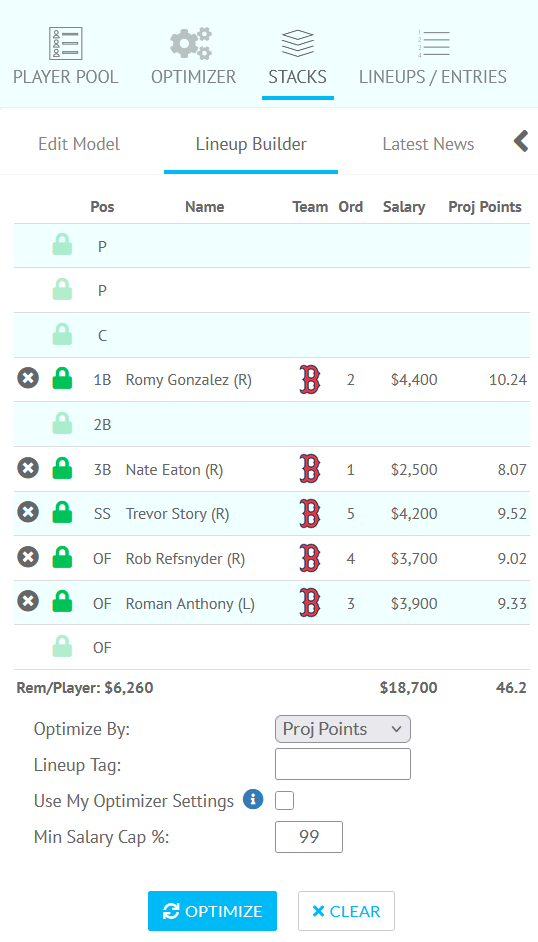Viewport: 538px width, 942px height.
Task: Enable Use My Optimizer Settings checkbox
Action: (x=284, y=801)
